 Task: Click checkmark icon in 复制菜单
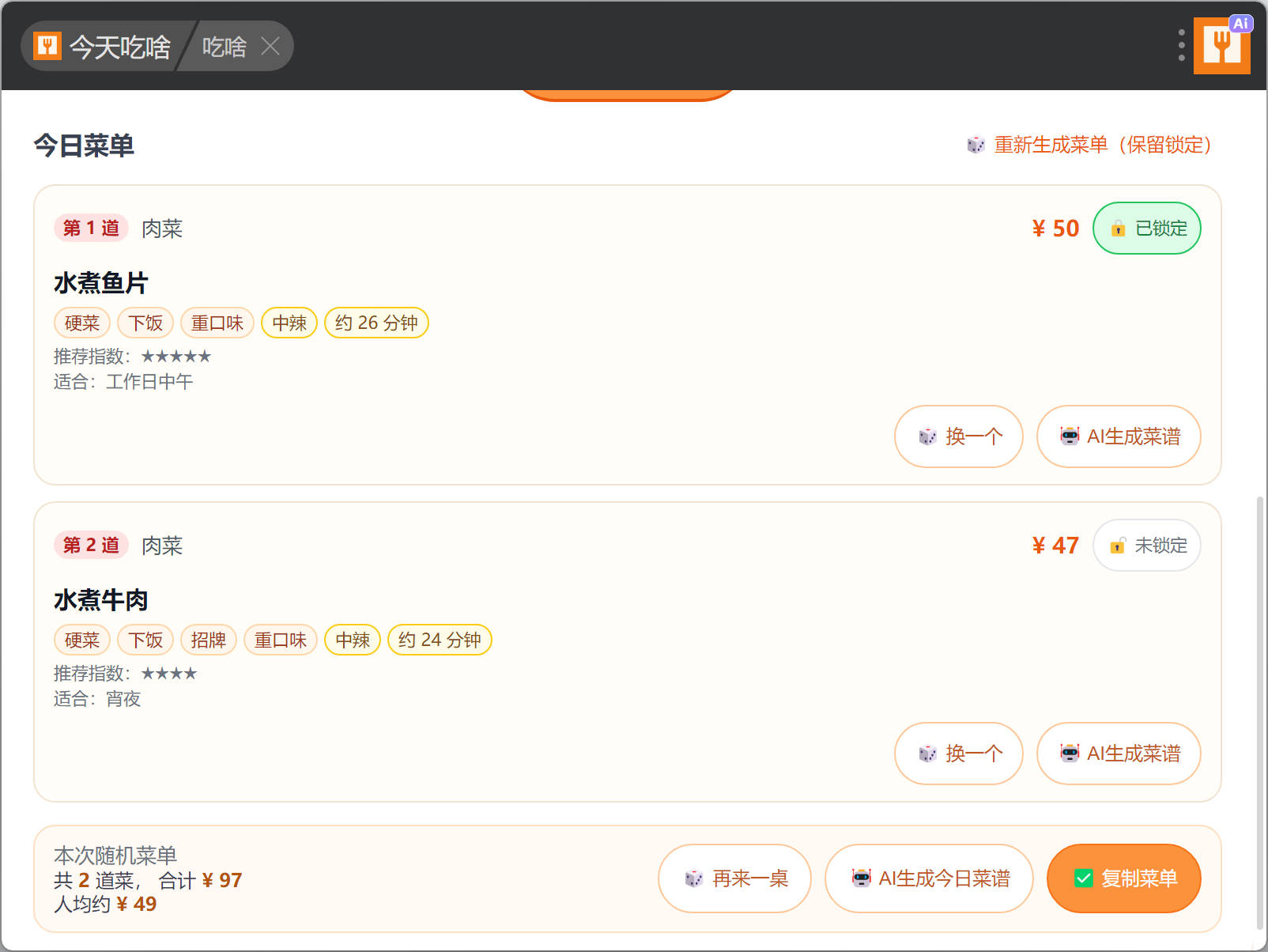(1083, 878)
